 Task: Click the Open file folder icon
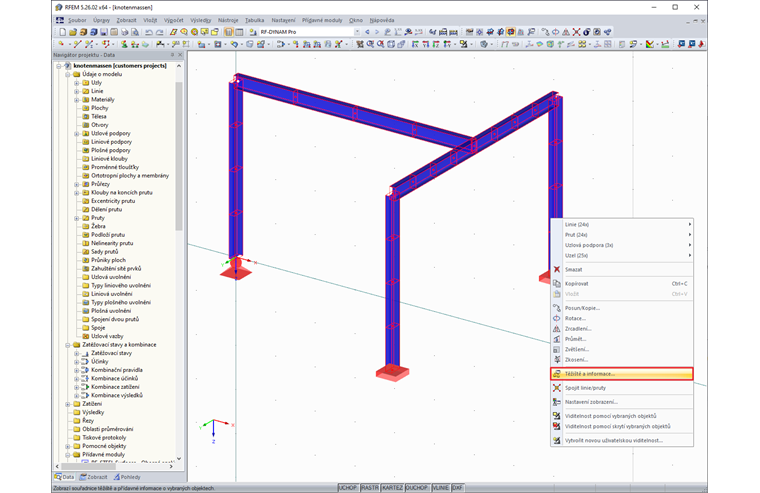point(73,32)
